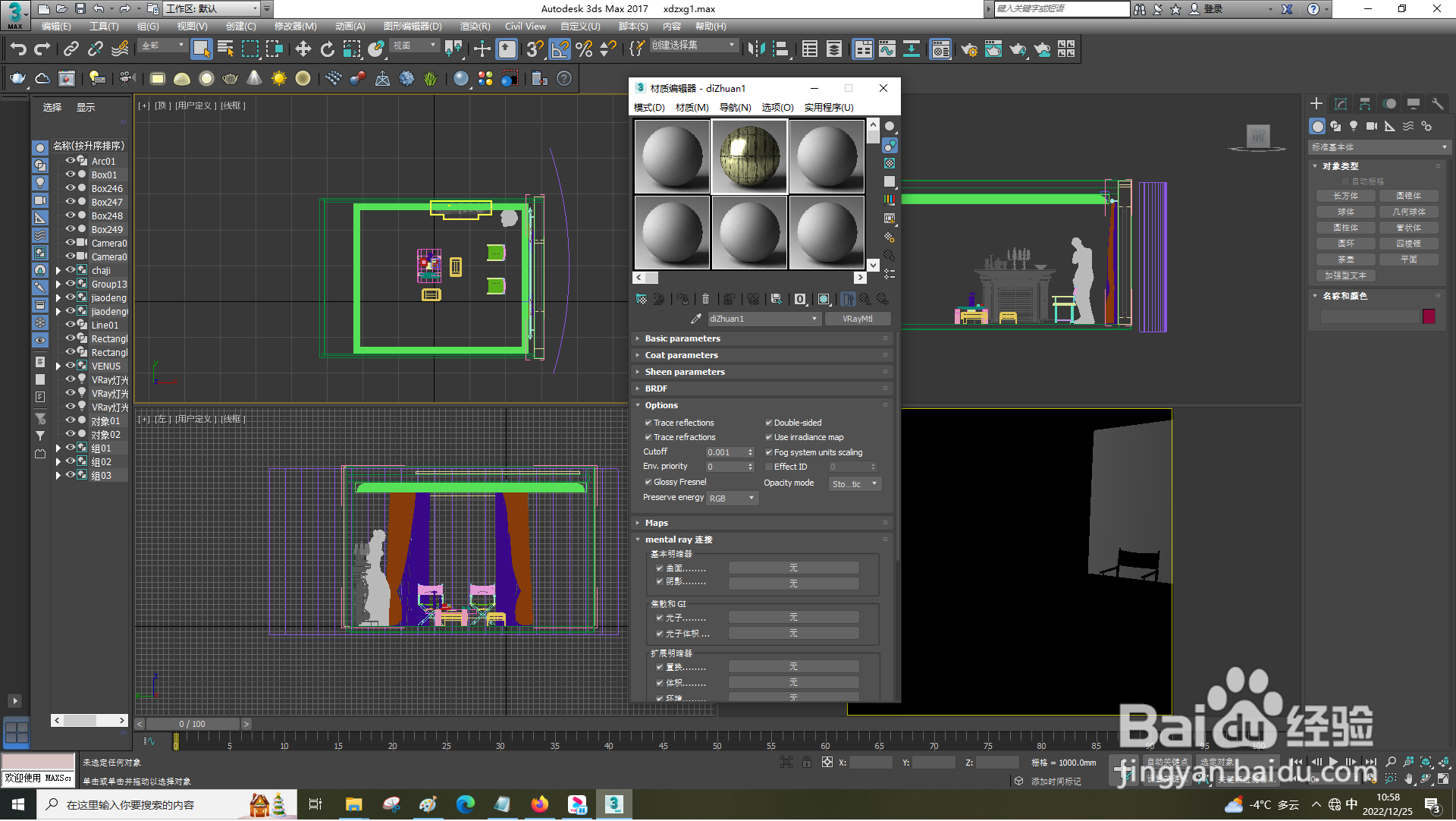
Task: Select the golden sphere material sample slot
Action: tap(749, 156)
